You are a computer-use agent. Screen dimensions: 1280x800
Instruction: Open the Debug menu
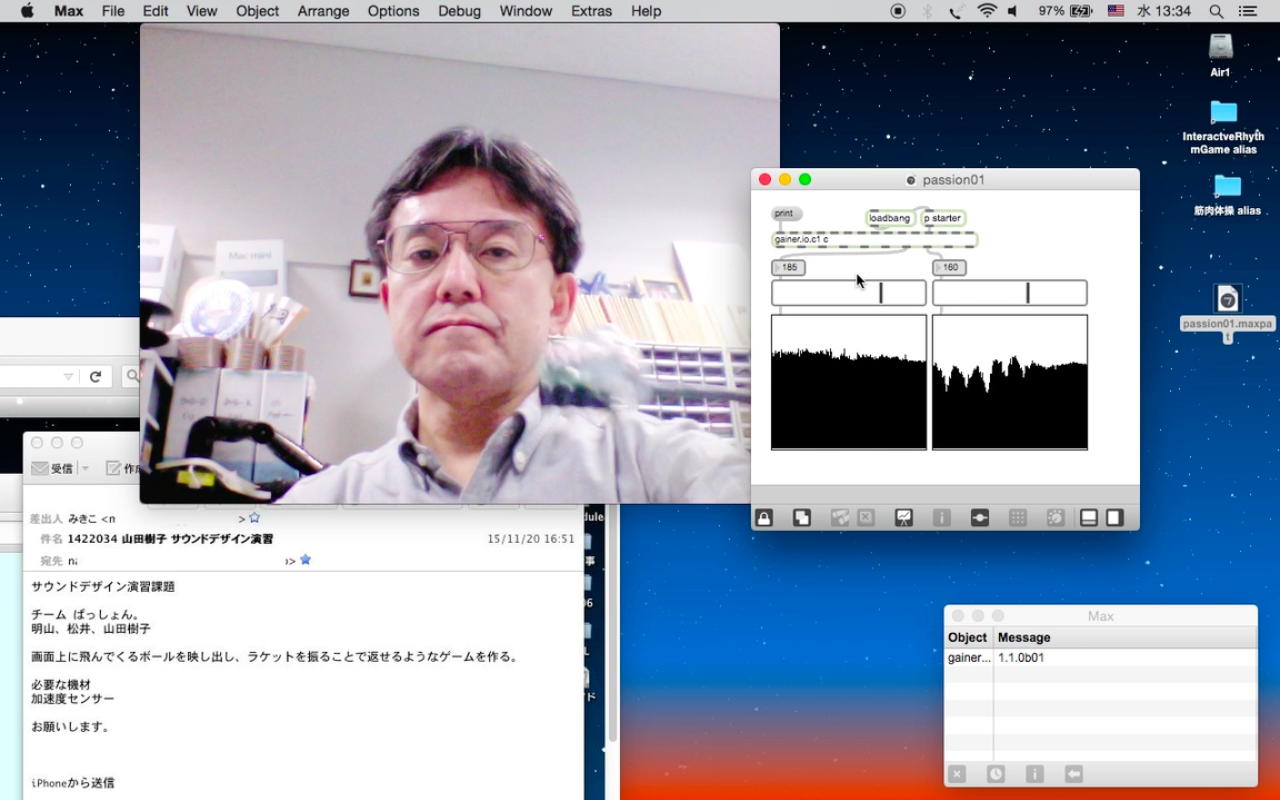(459, 11)
